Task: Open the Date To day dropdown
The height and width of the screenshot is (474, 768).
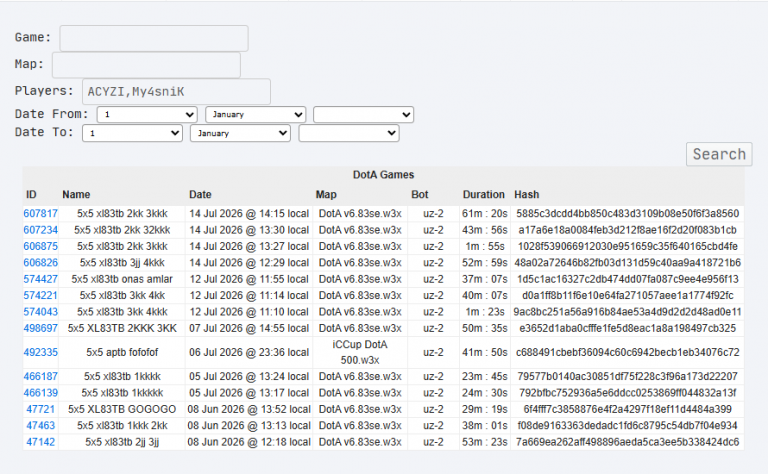Action: (x=133, y=133)
